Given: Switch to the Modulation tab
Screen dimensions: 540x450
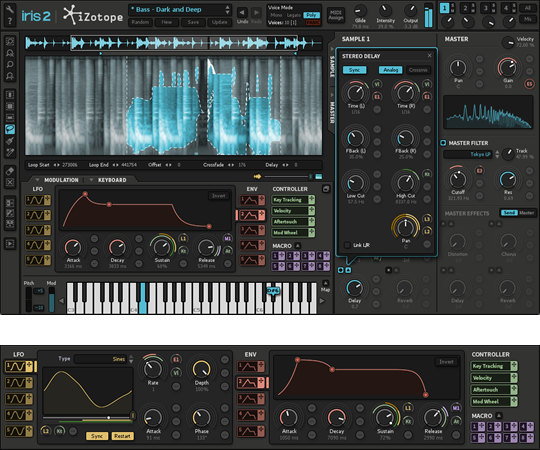Looking at the screenshot, I should 57,180.
